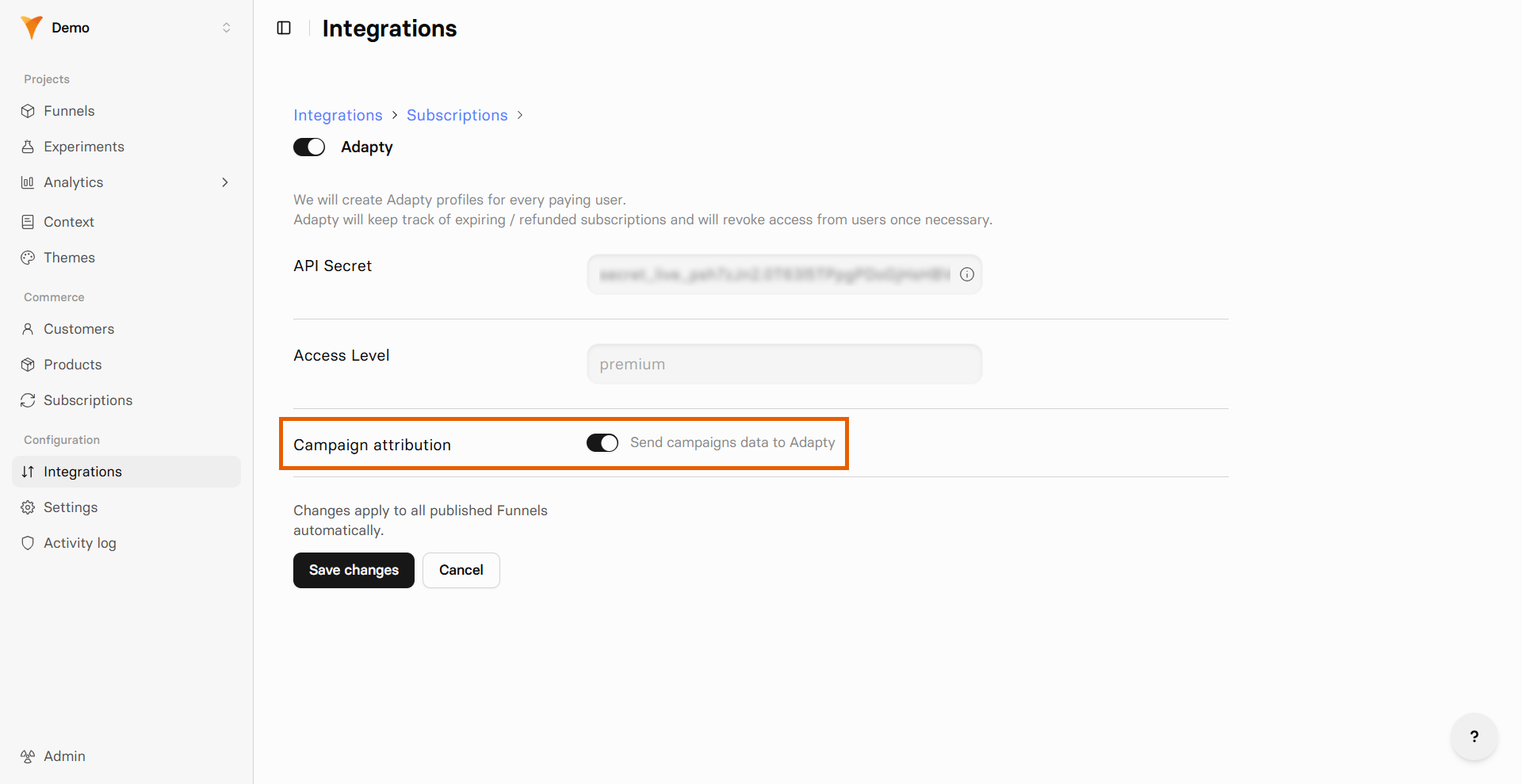Open the Demo workspace switcher
1522x784 pixels.
[x=127, y=28]
